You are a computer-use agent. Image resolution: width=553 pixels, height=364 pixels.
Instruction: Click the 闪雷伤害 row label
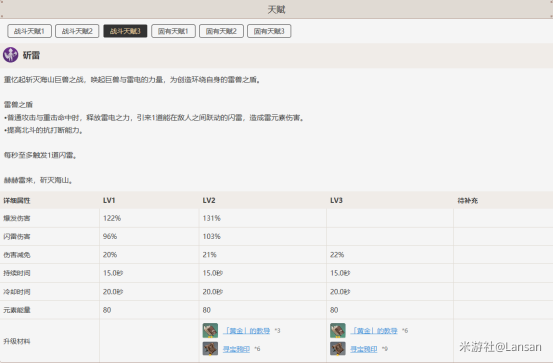coord(17,236)
